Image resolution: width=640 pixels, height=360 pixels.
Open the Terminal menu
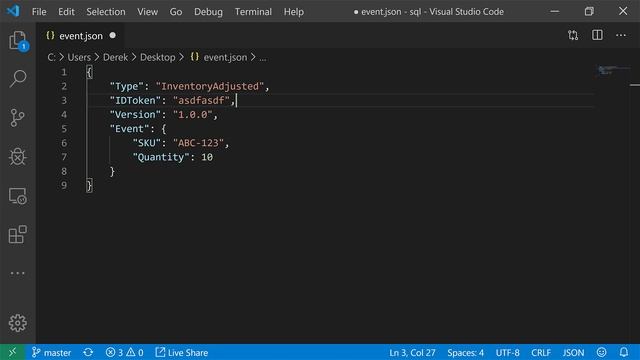coord(253,12)
